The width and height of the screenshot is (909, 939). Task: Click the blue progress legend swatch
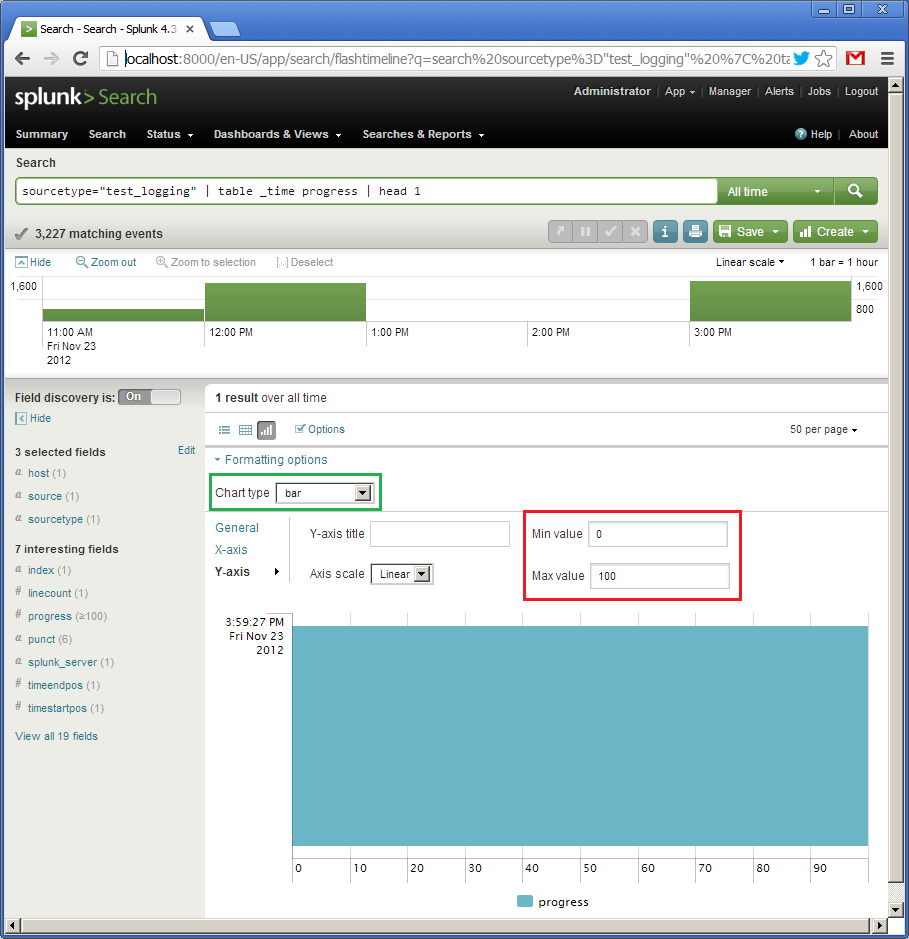[x=527, y=902]
